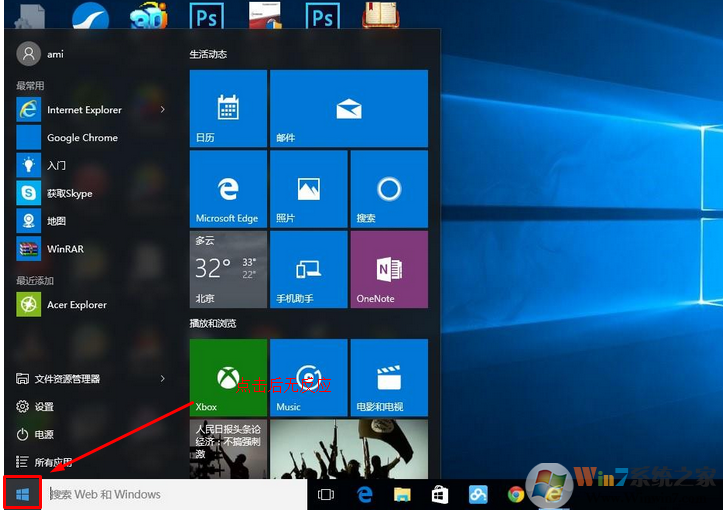This screenshot has height=512, width=723.
Task: Open the Cortana search (搜索) tile
Action: (x=388, y=189)
